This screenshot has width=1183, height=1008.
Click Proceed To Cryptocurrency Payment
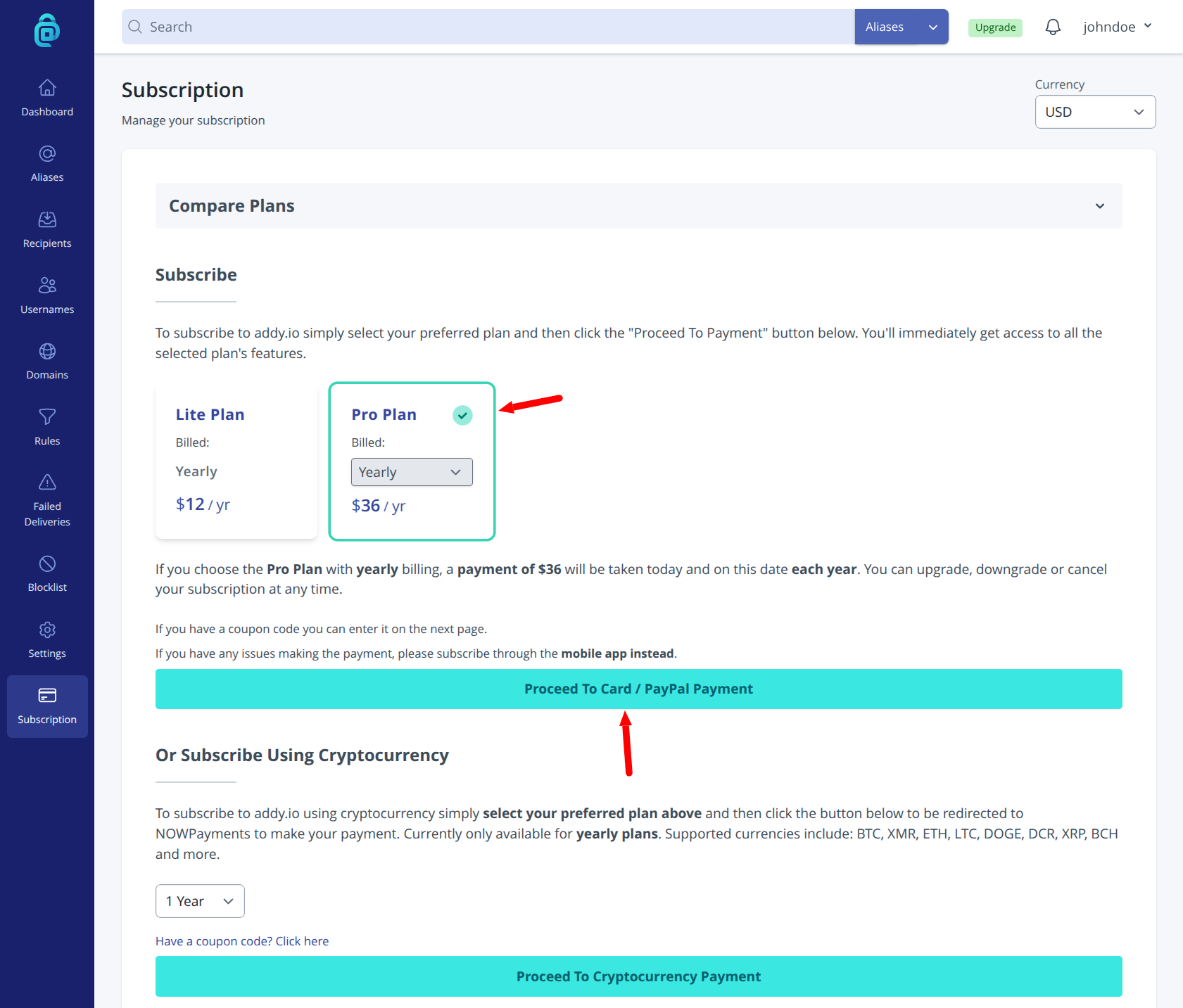click(x=638, y=976)
